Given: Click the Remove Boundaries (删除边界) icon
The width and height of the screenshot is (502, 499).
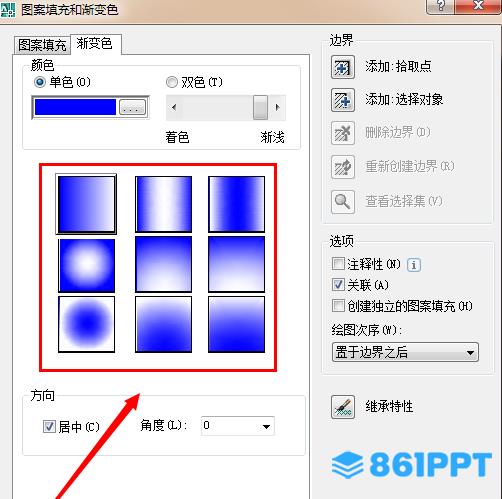Looking at the screenshot, I should click(x=343, y=133).
